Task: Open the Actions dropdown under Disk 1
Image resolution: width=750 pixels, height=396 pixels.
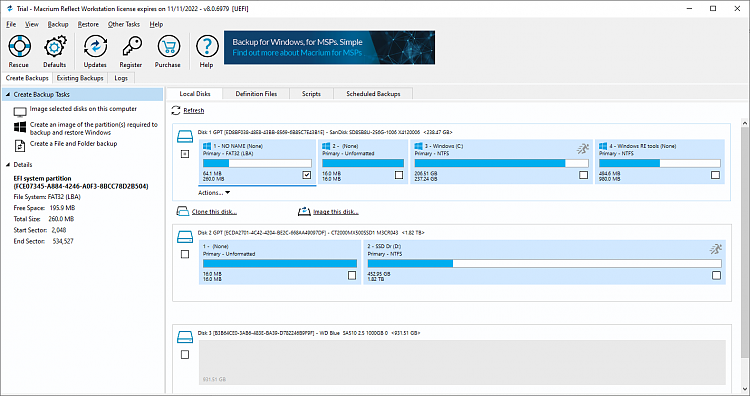Action: (214, 193)
